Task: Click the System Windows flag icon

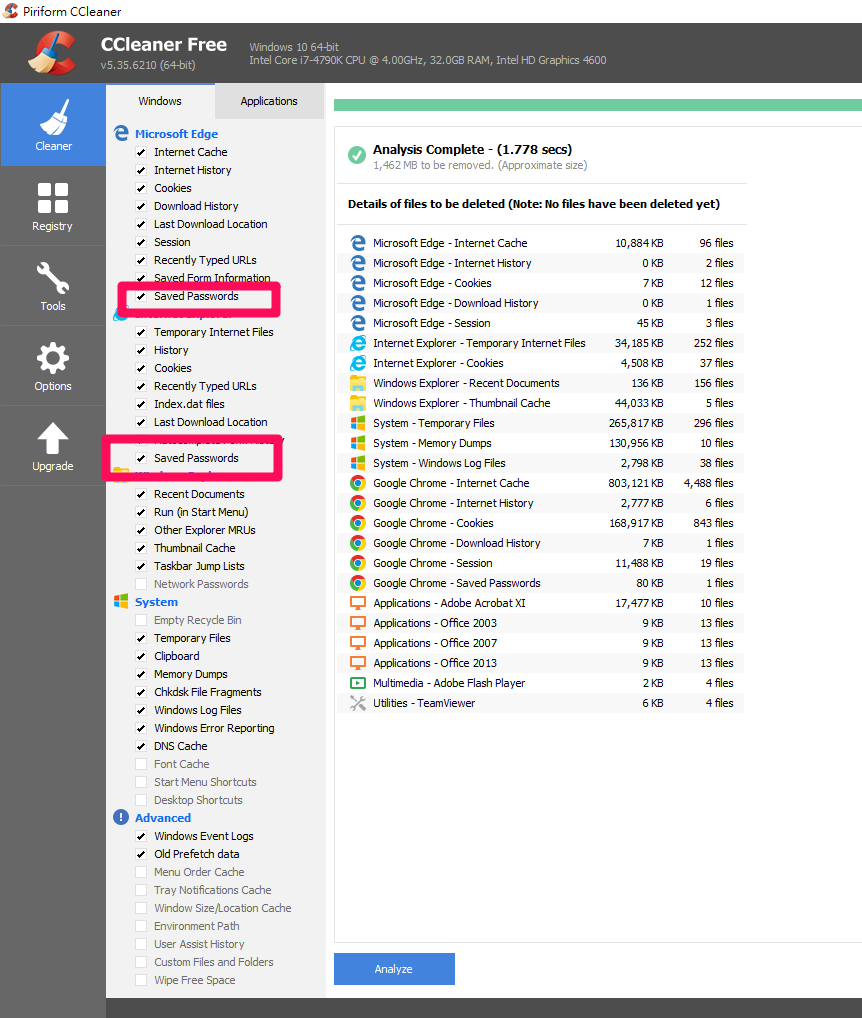Action: (121, 601)
